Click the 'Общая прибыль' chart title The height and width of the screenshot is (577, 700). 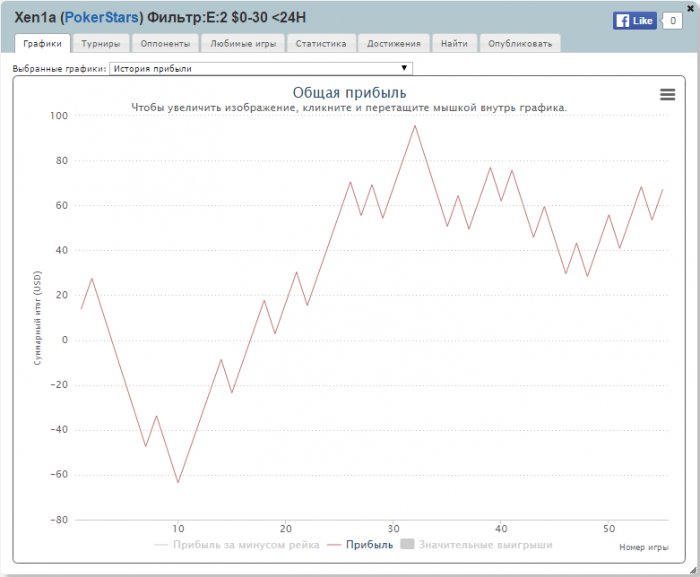pos(350,93)
